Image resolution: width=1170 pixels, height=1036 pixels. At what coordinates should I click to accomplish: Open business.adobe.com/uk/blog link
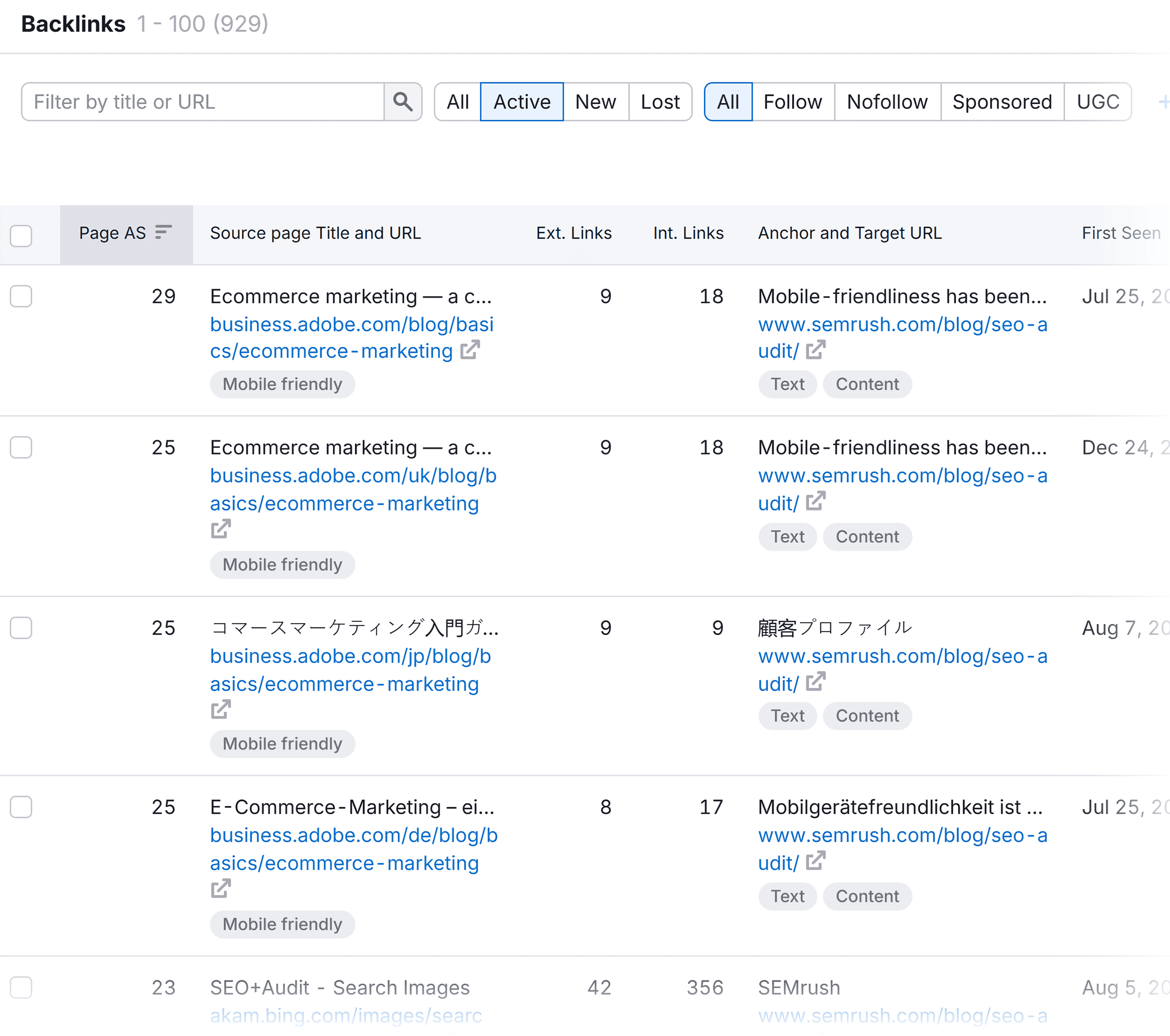click(x=353, y=489)
